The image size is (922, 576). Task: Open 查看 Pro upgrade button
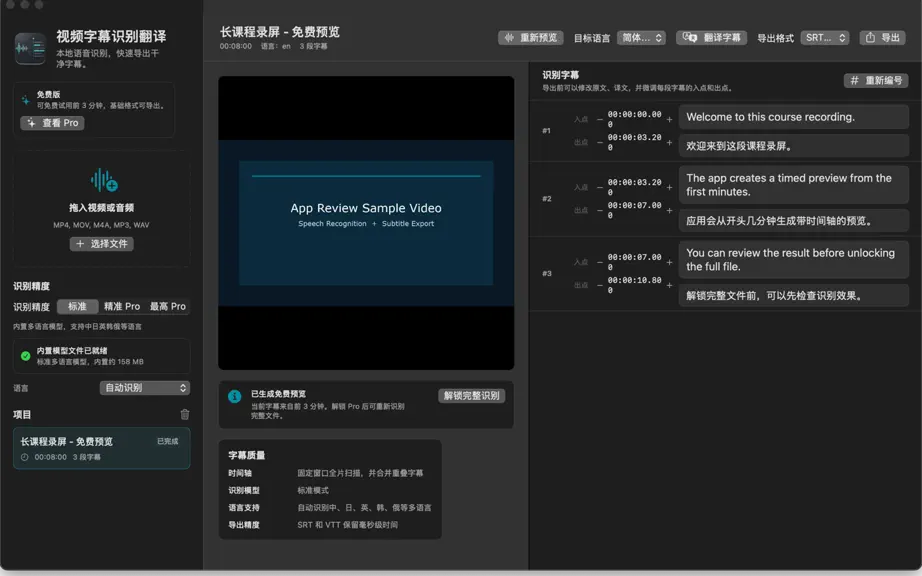(x=52, y=123)
